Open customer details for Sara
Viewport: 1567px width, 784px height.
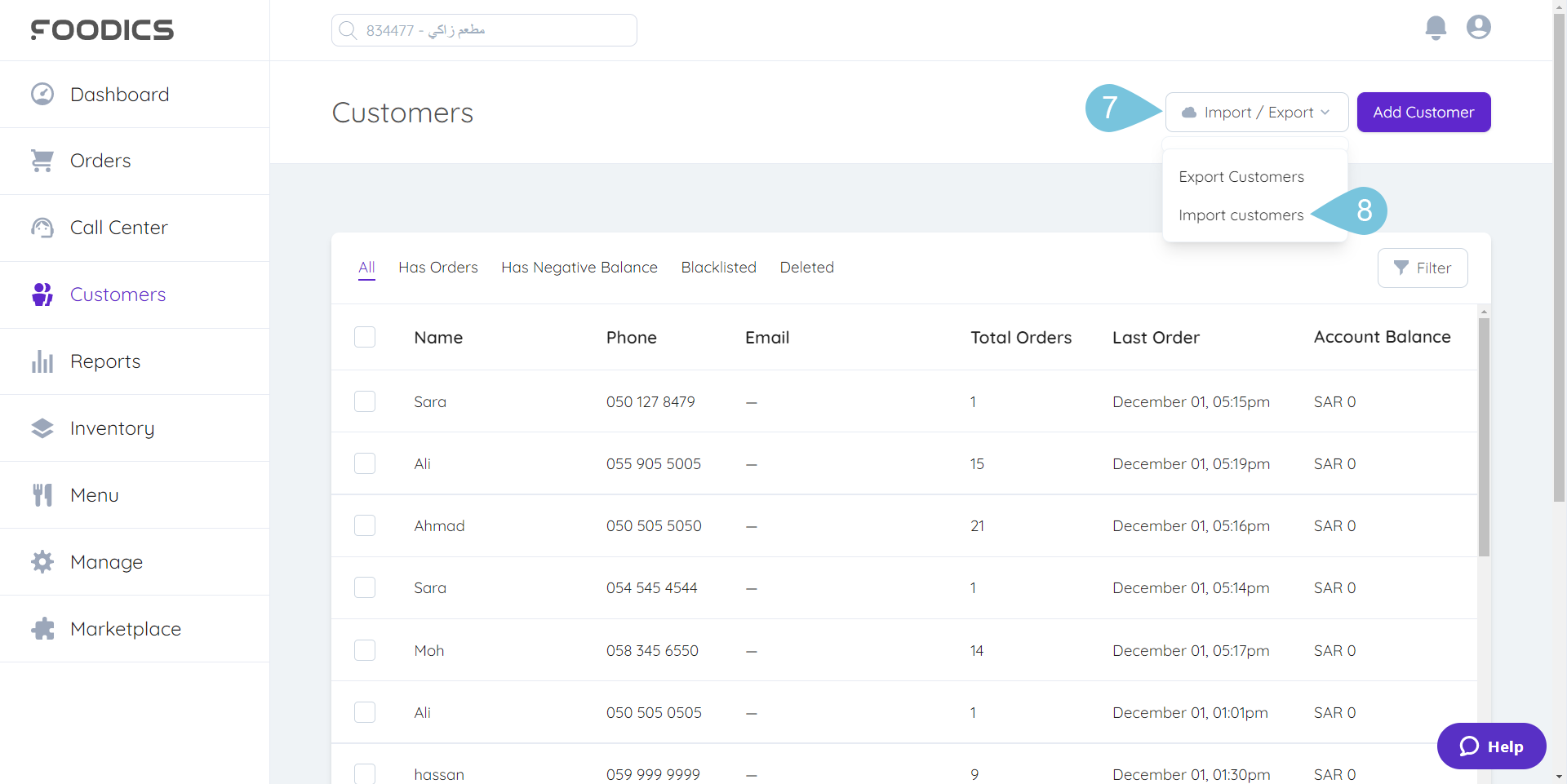(x=430, y=401)
